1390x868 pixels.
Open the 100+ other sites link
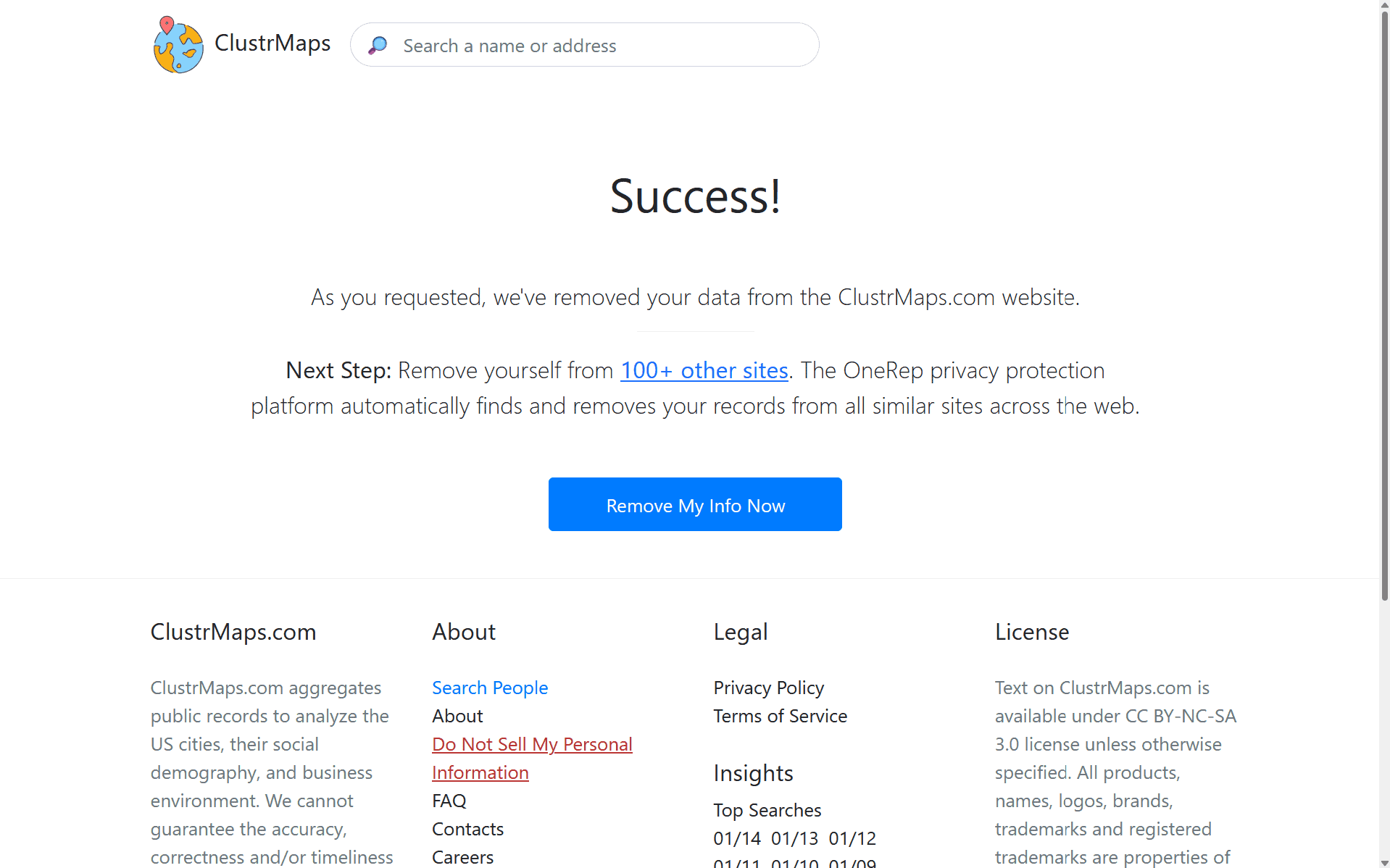click(x=704, y=370)
